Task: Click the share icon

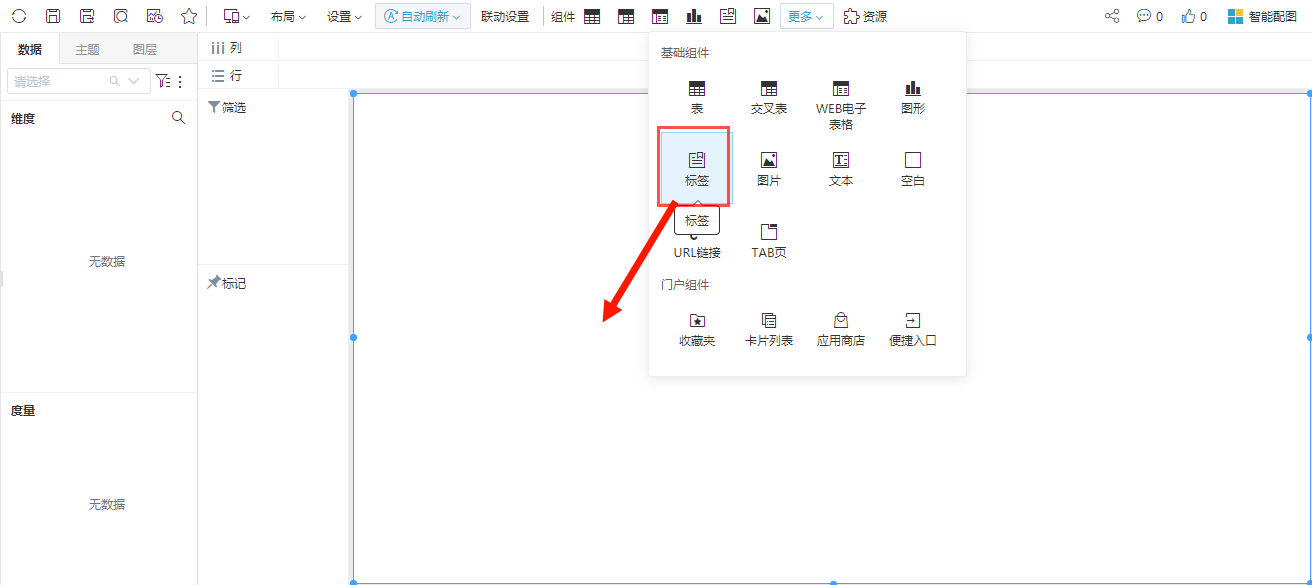Action: pyautogui.click(x=1112, y=16)
